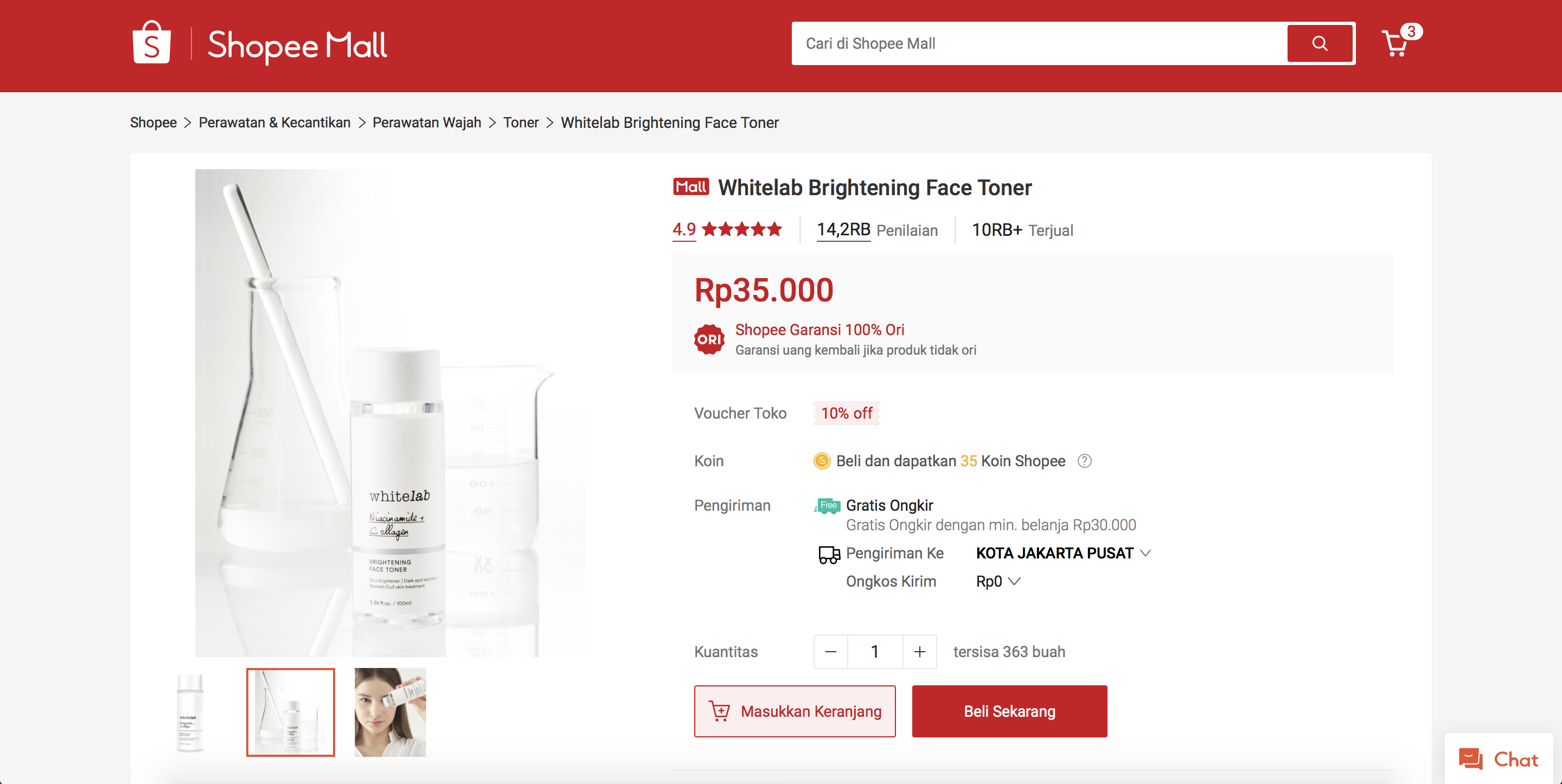Open the 14,2RB Penilaian ratings link
The width and height of the screenshot is (1562, 784).
(x=877, y=230)
